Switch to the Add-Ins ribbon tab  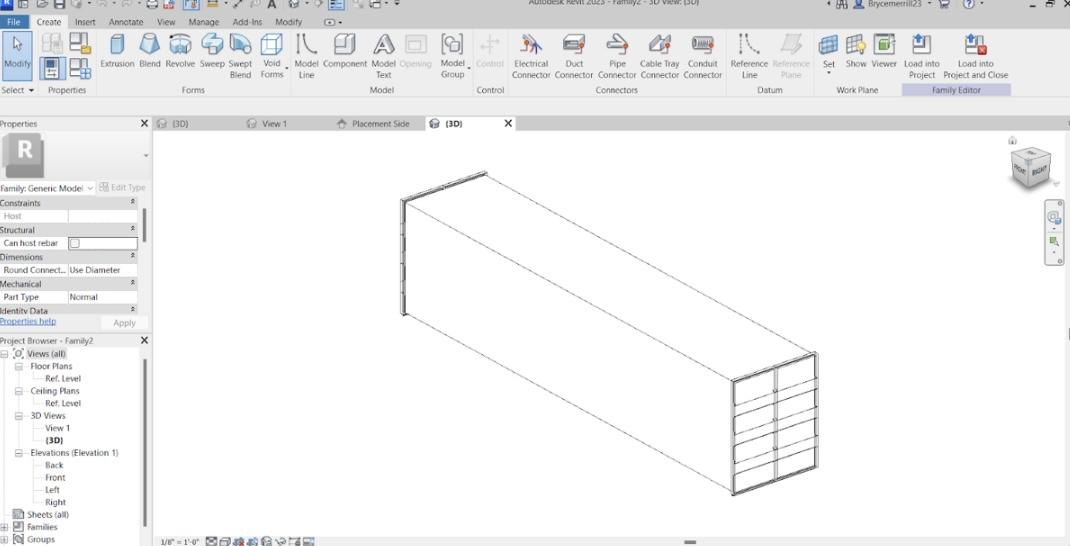(x=247, y=22)
